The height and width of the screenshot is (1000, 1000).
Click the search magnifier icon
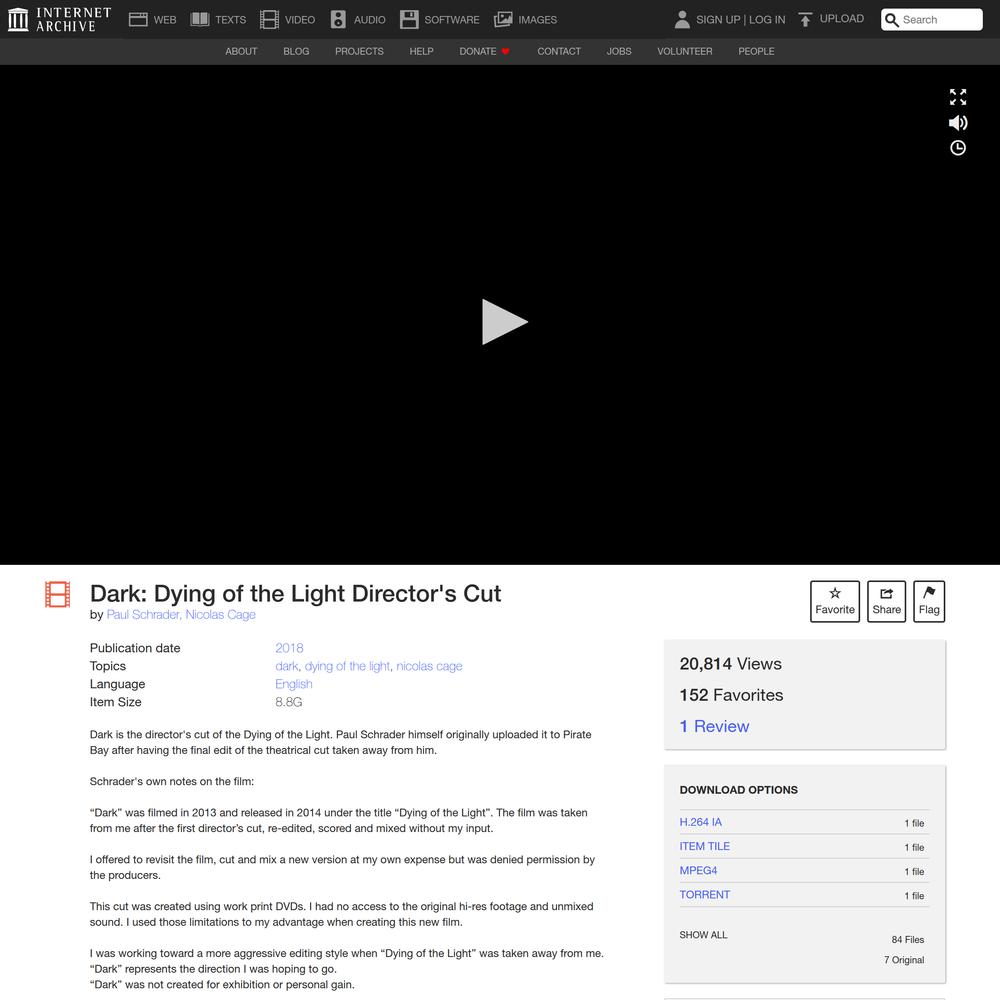(892, 20)
